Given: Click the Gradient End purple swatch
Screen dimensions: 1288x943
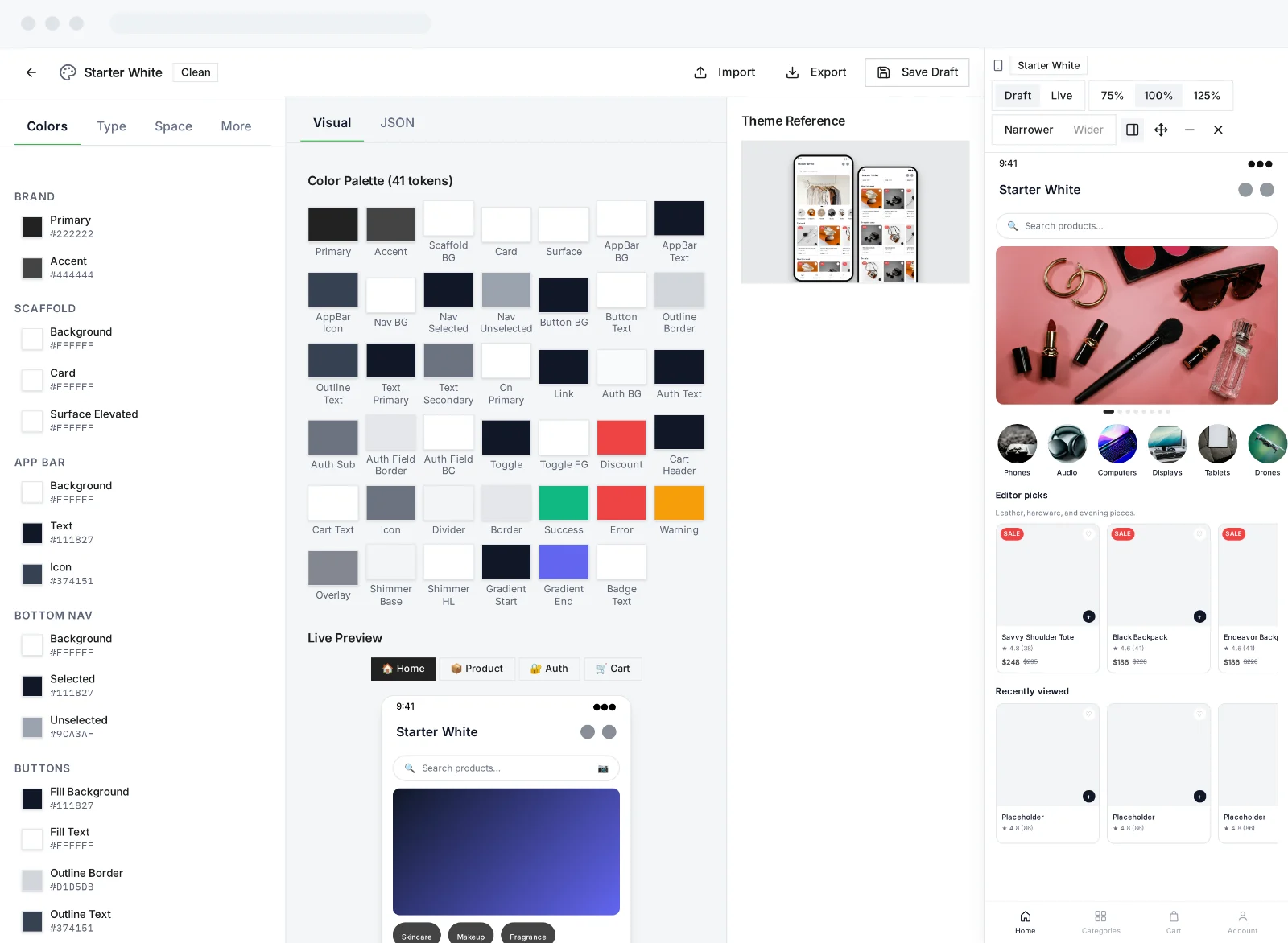Looking at the screenshot, I should pos(563,562).
